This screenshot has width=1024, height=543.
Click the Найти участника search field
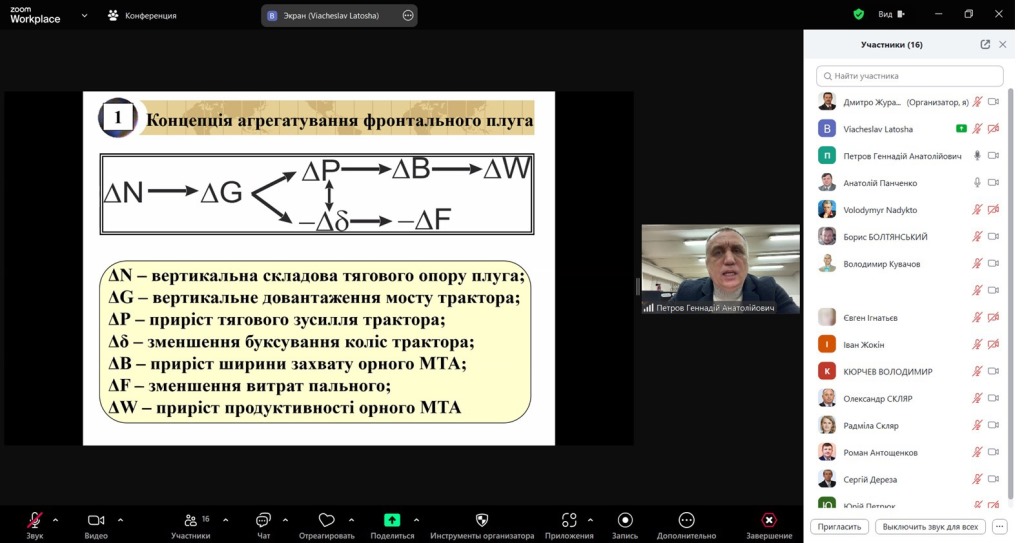(909, 76)
